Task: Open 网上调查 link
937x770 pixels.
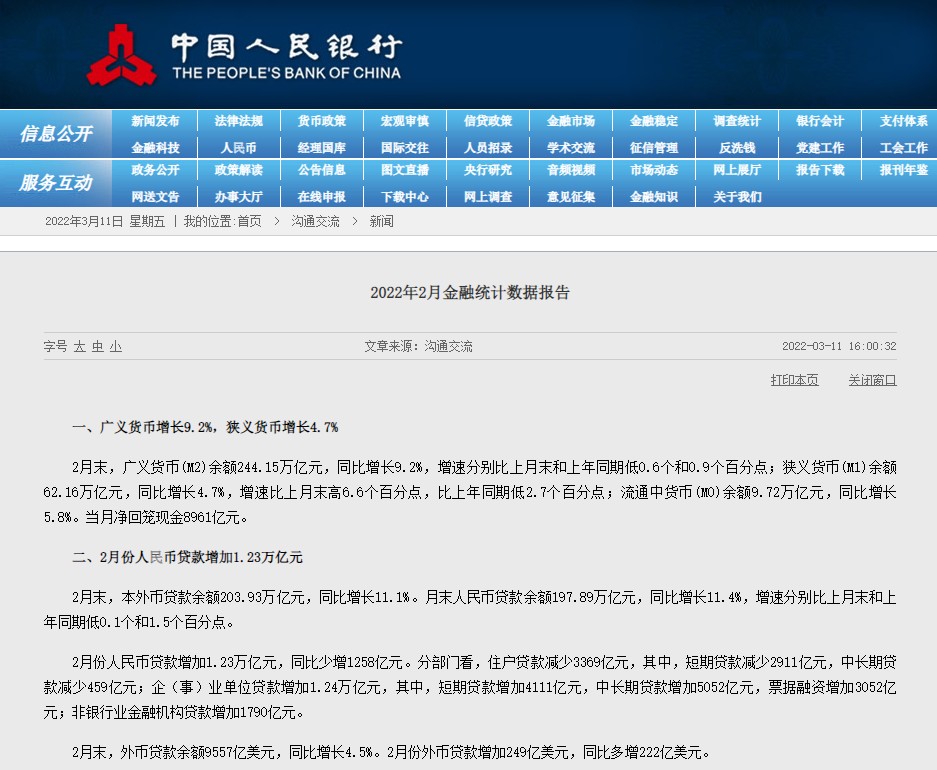Action: pos(488,197)
